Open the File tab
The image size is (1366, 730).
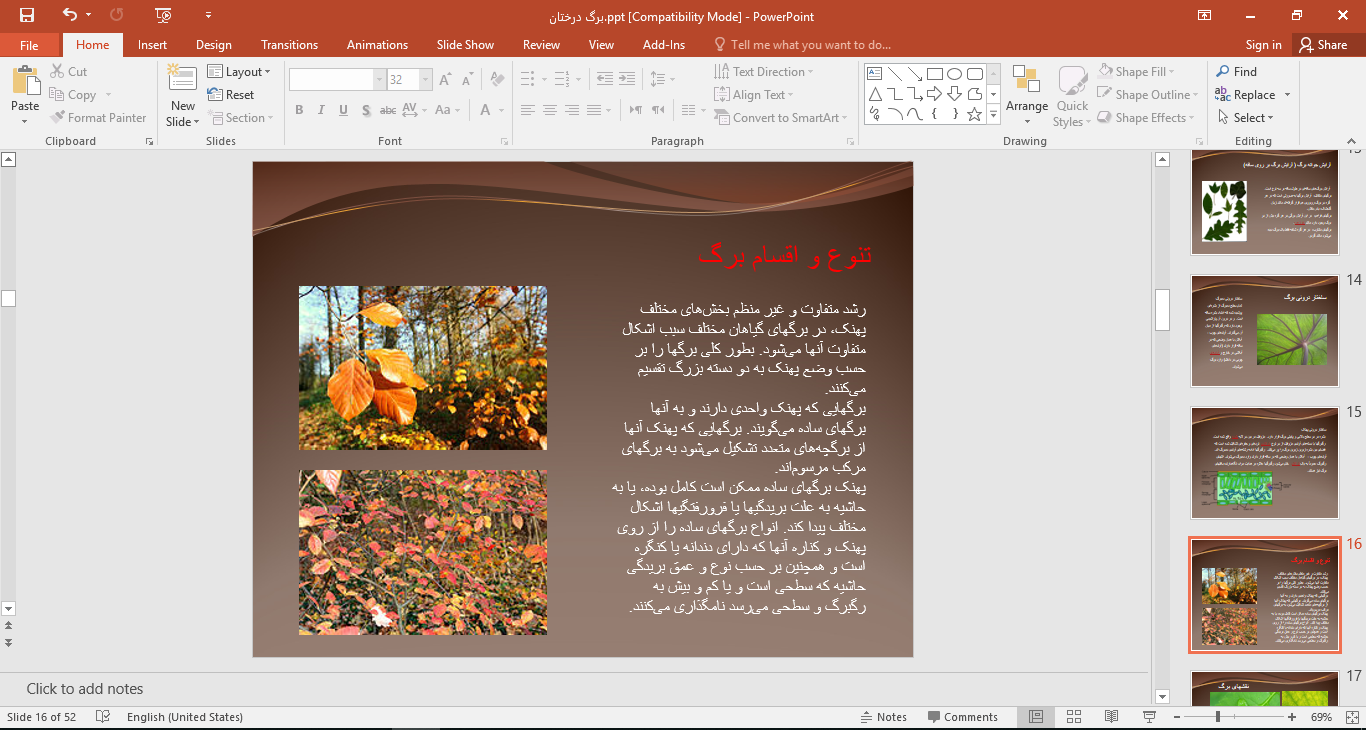tap(29, 45)
